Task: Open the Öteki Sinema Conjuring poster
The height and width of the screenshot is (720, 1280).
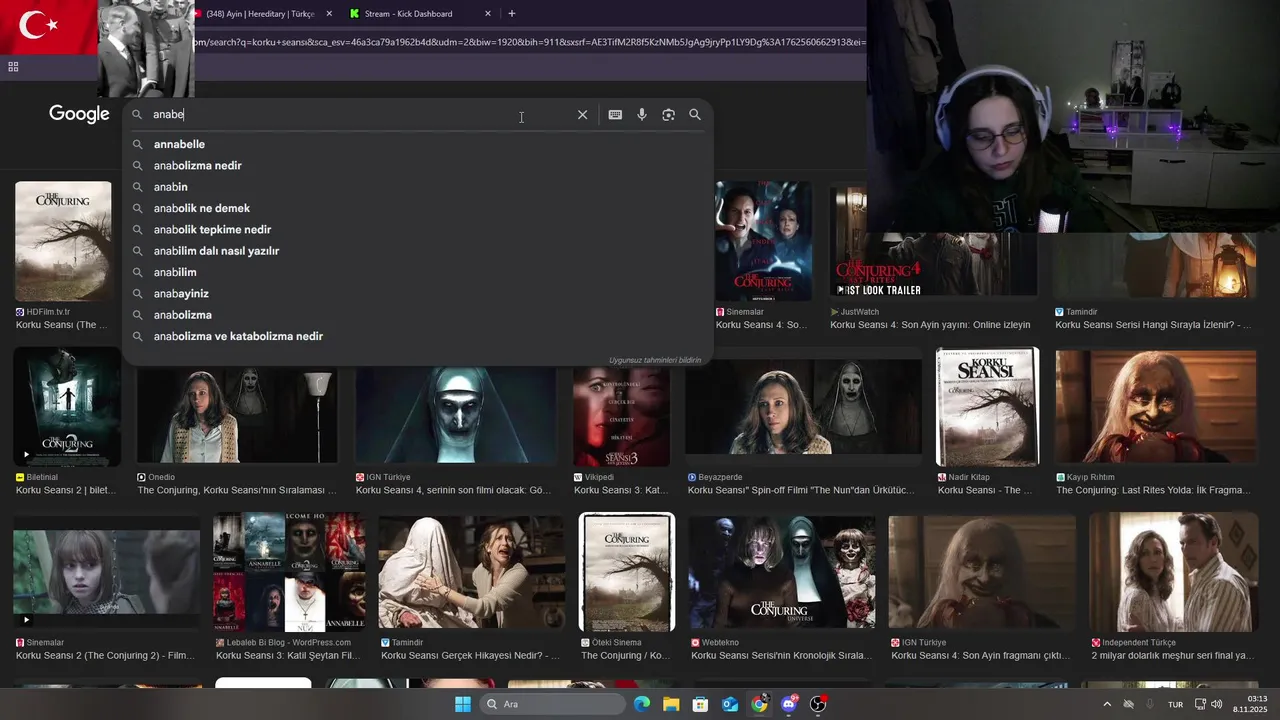Action: pyautogui.click(x=627, y=573)
